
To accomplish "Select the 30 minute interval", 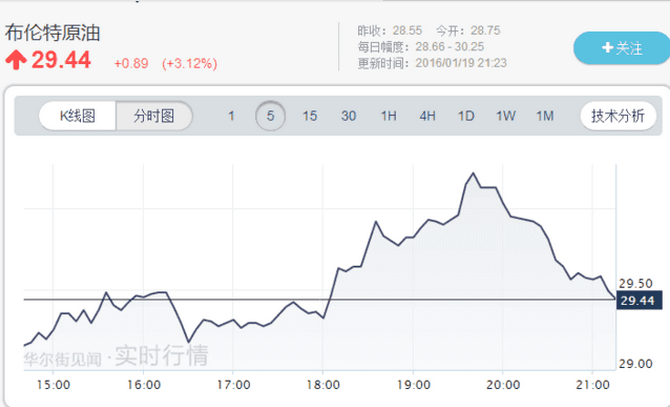I will tap(348, 116).
